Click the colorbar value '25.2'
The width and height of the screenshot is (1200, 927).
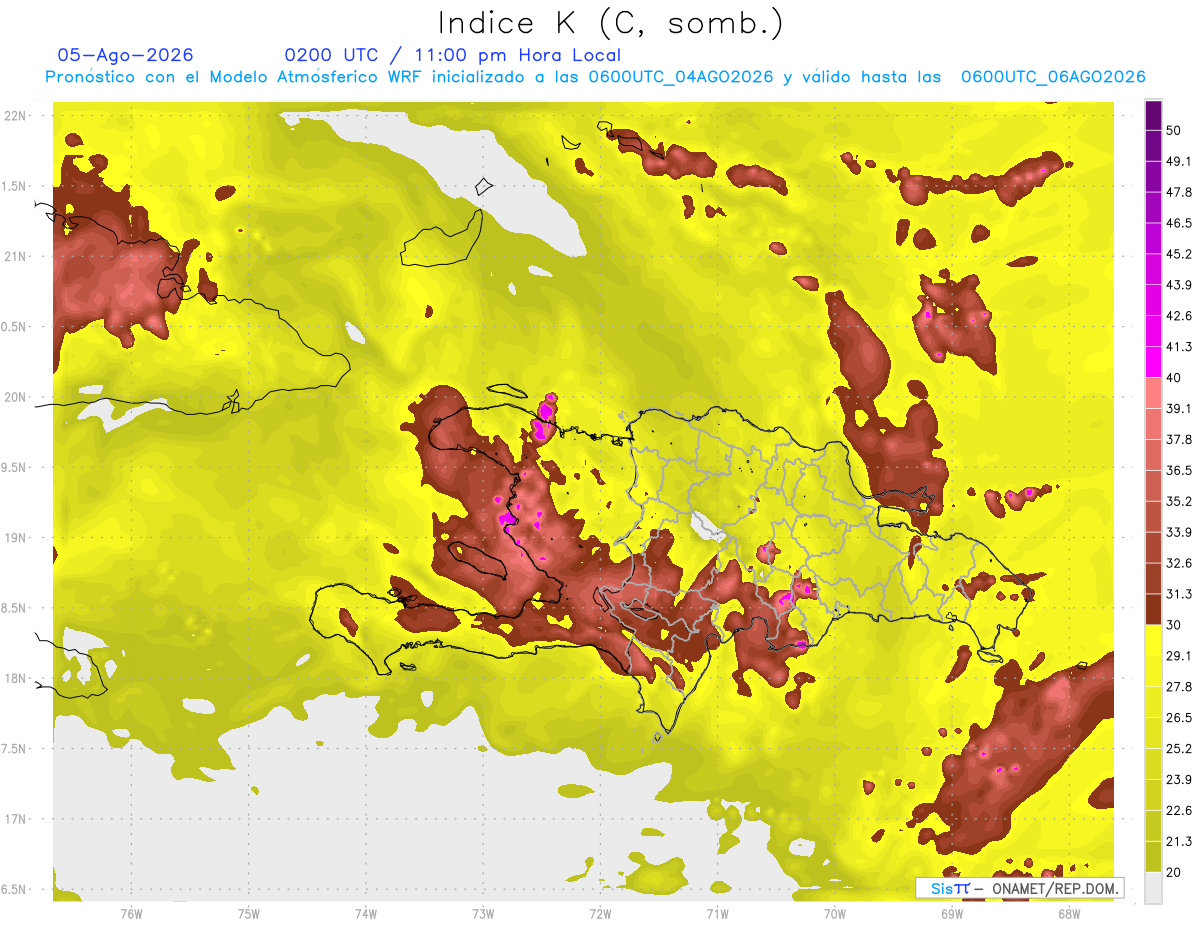point(1180,748)
